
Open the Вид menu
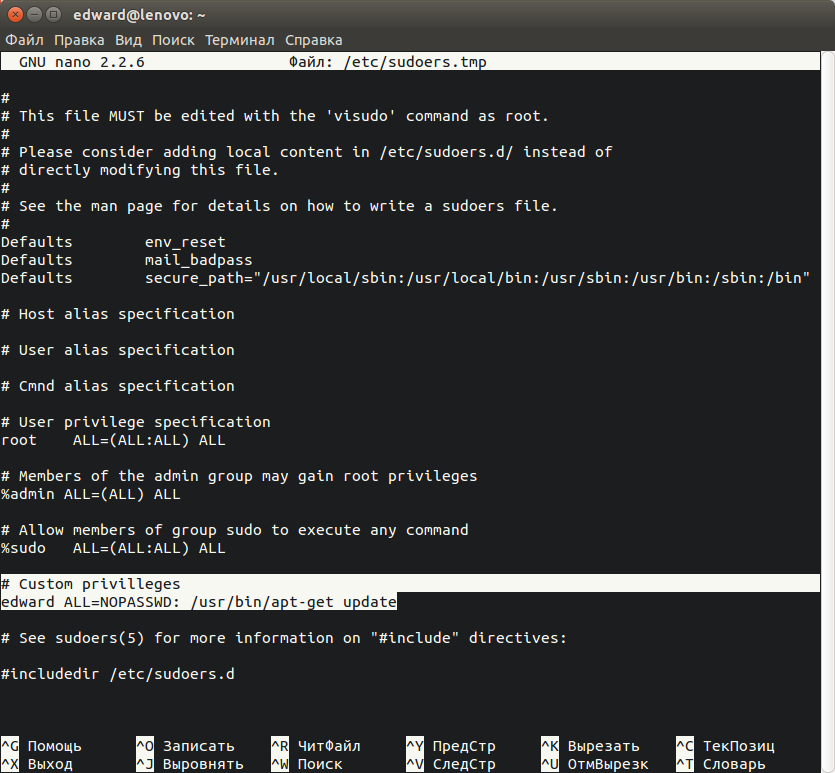pyautogui.click(x=128, y=40)
